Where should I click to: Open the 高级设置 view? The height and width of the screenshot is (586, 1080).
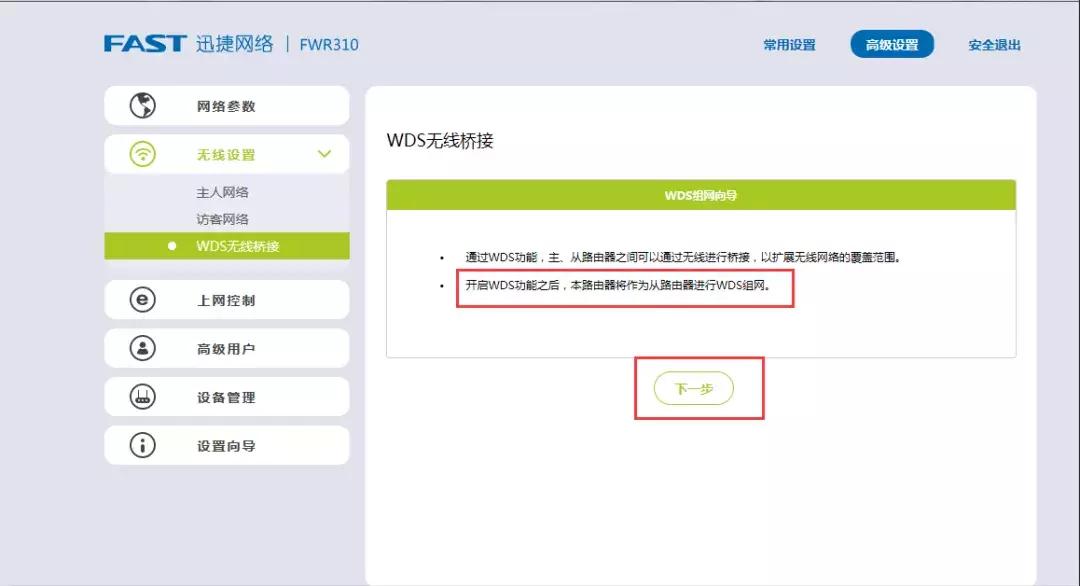tap(891, 44)
